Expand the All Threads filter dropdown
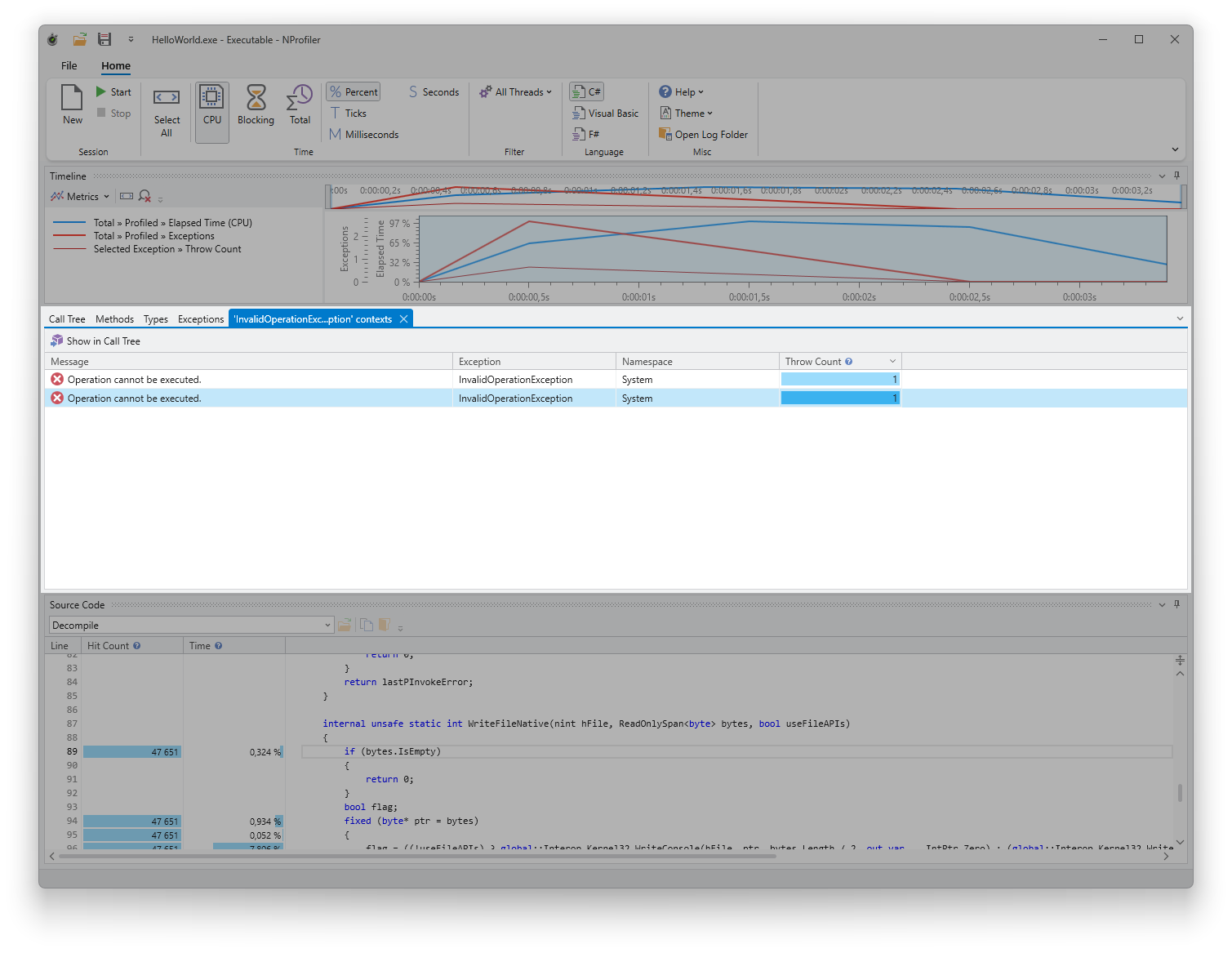The image size is (1232, 953). 516,92
